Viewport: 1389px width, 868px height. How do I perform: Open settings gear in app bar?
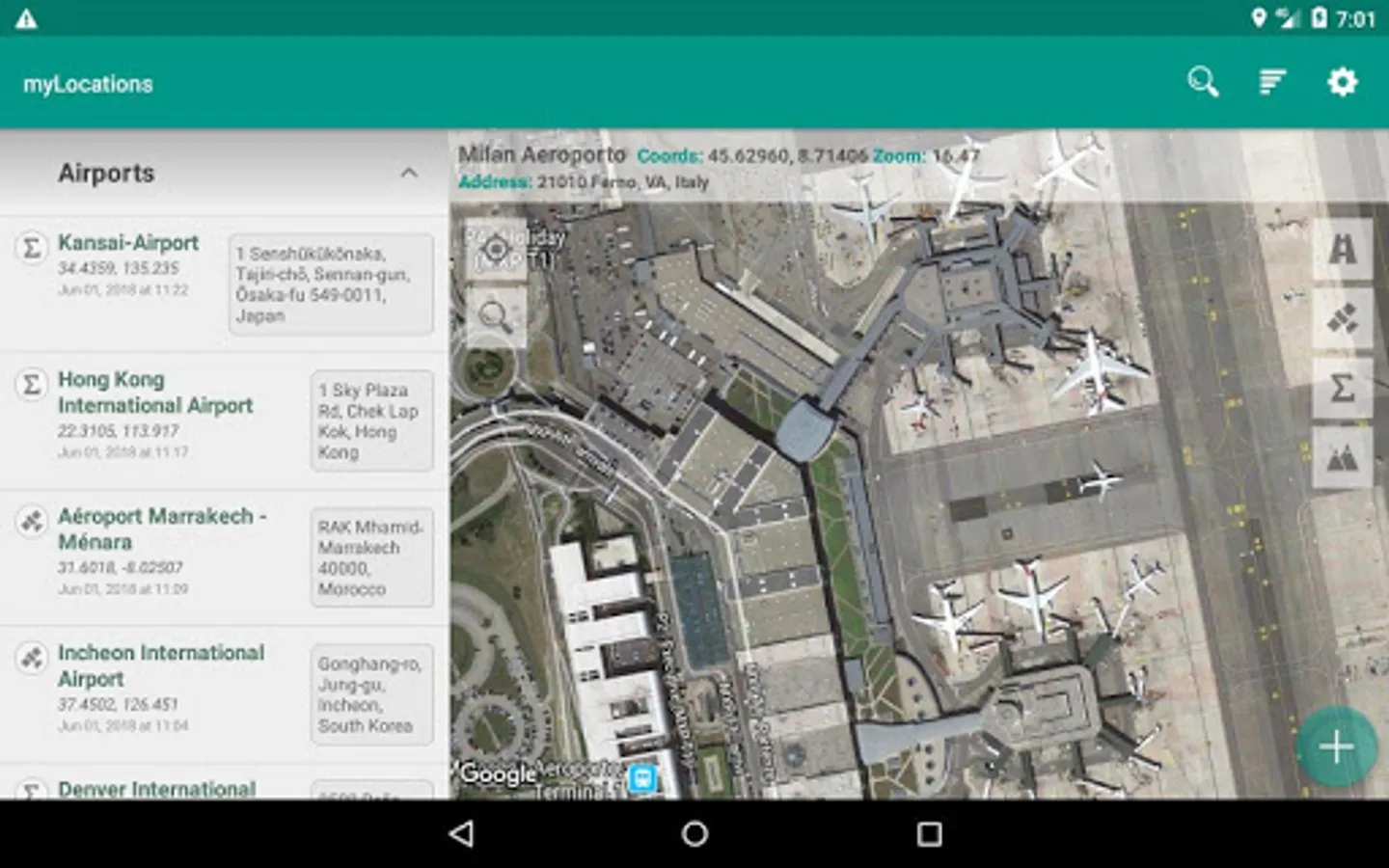(1342, 82)
